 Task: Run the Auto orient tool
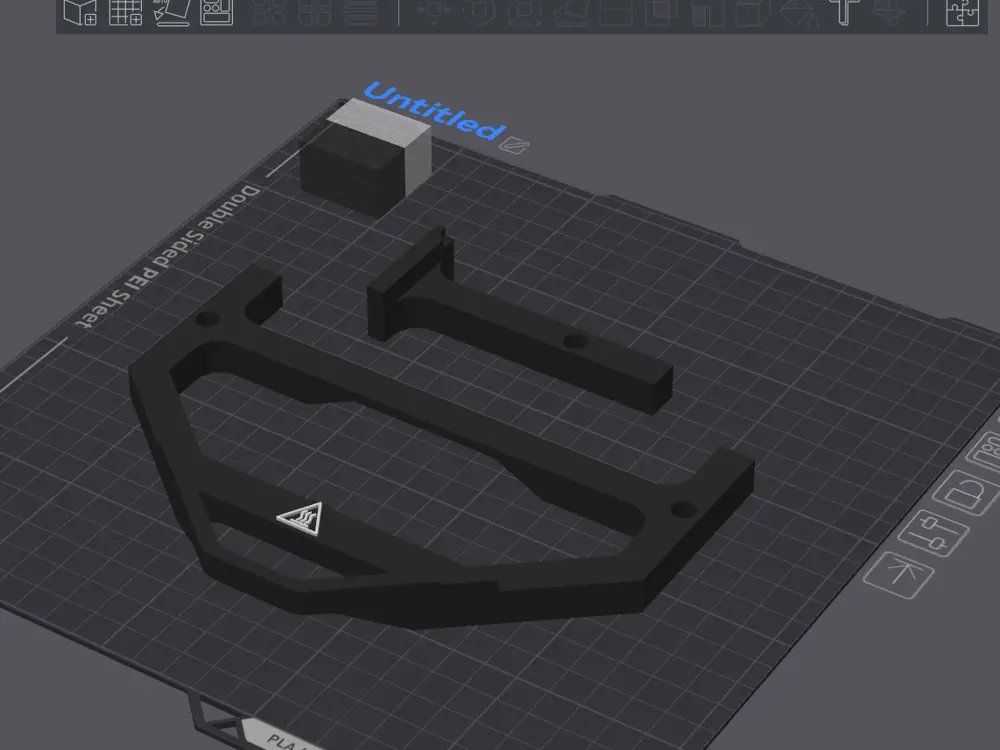pos(172,12)
